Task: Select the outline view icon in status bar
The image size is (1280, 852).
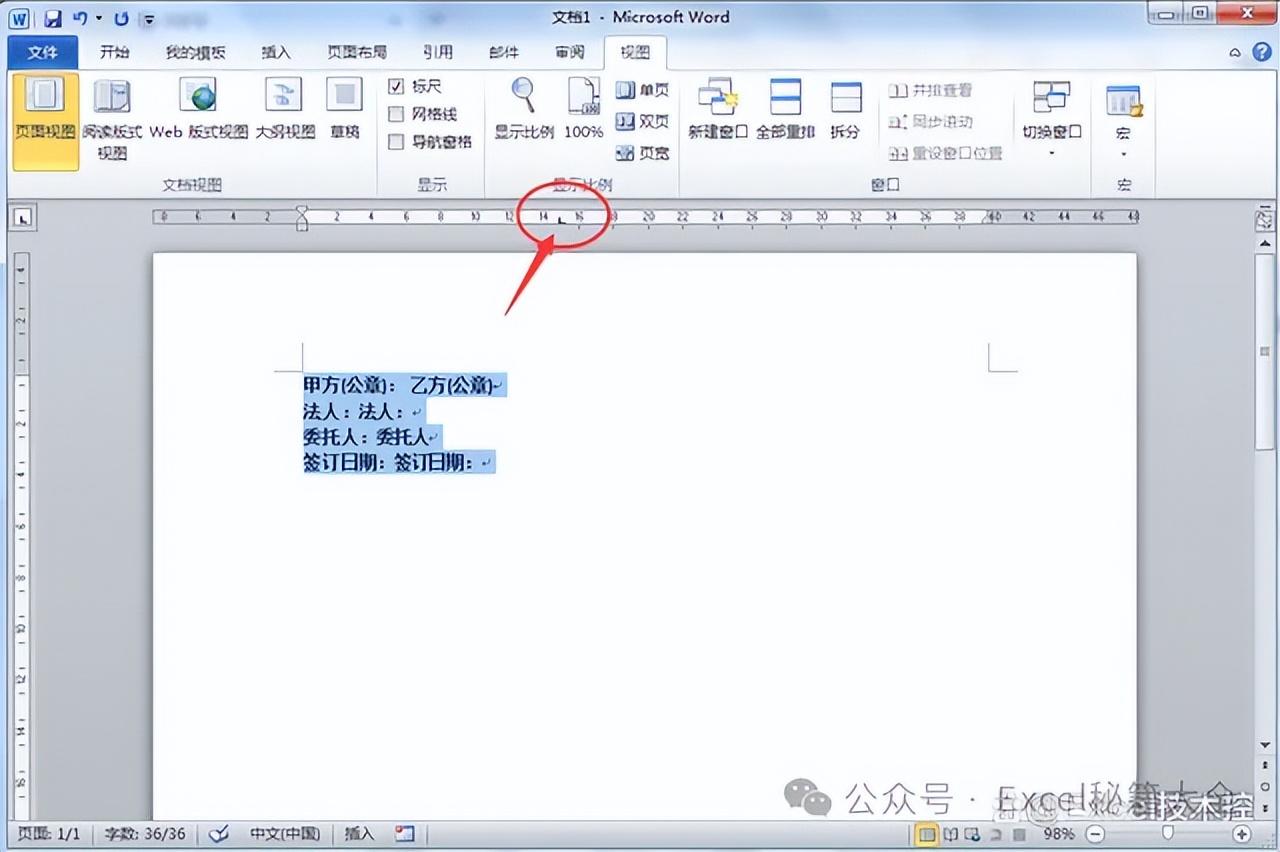Action: pos(997,833)
